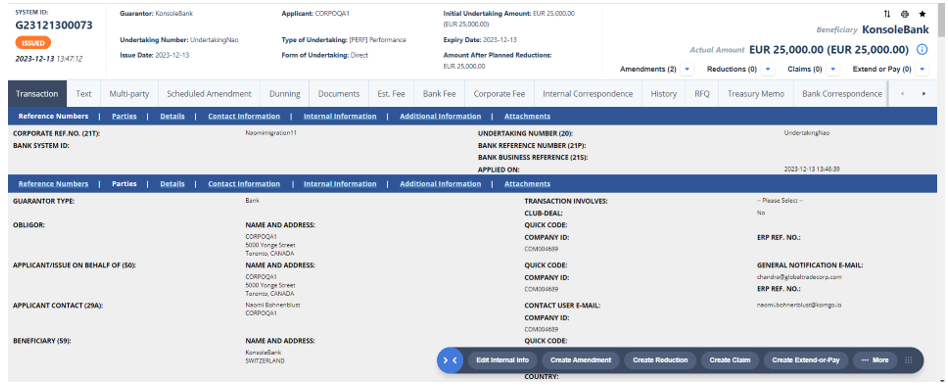
Task: Jump to Additional Information in second section bar
Action: [x=440, y=184]
